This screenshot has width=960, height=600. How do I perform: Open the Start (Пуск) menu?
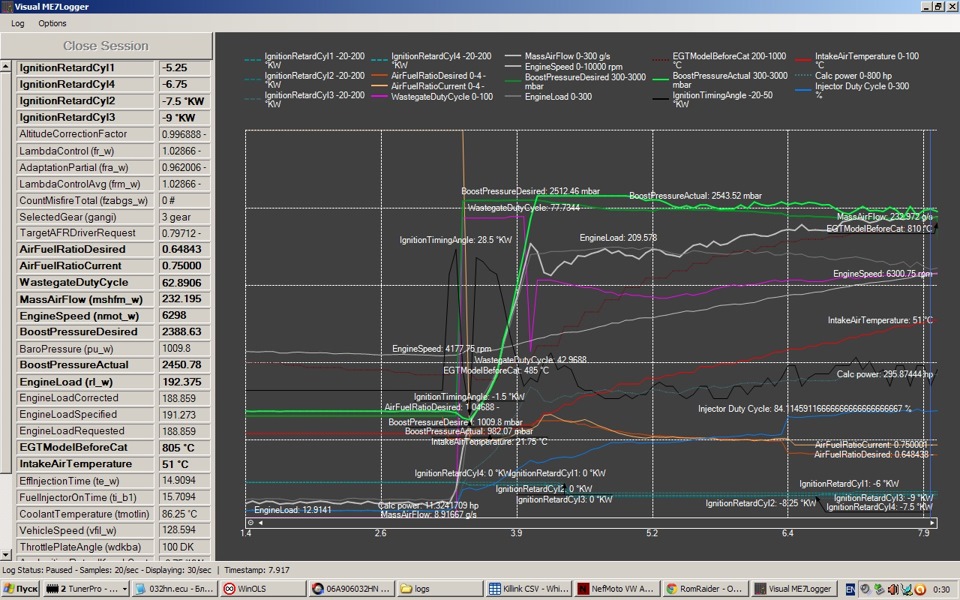22,589
